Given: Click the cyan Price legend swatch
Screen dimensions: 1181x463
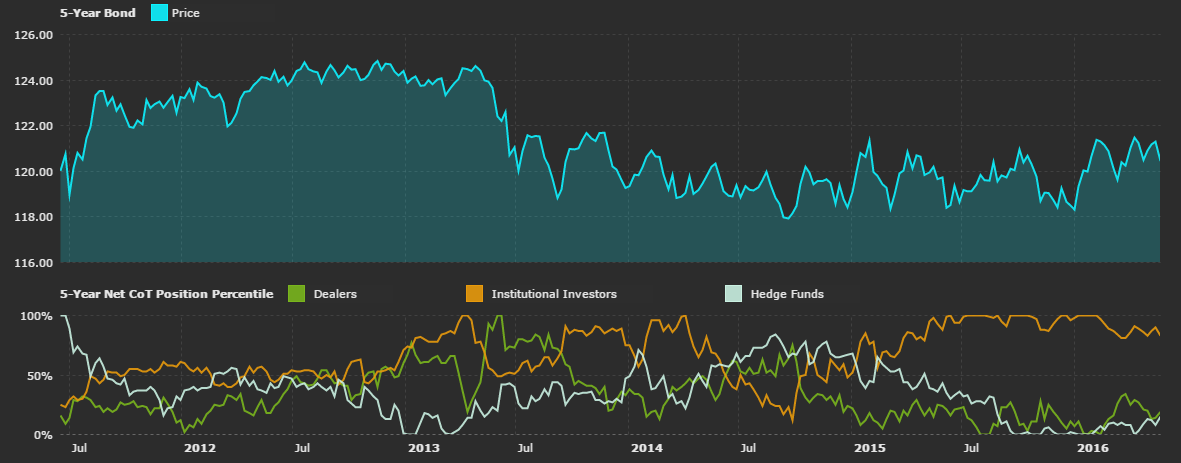Looking at the screenshot, I should (160, 12).
